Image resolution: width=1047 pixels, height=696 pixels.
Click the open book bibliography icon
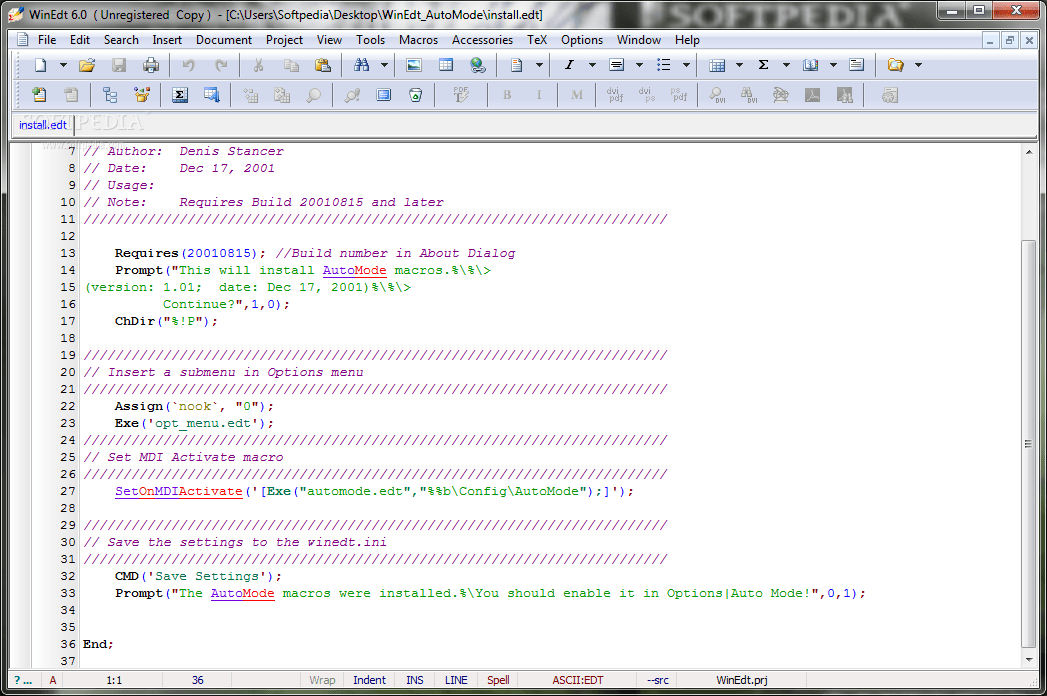pos(811,65)
